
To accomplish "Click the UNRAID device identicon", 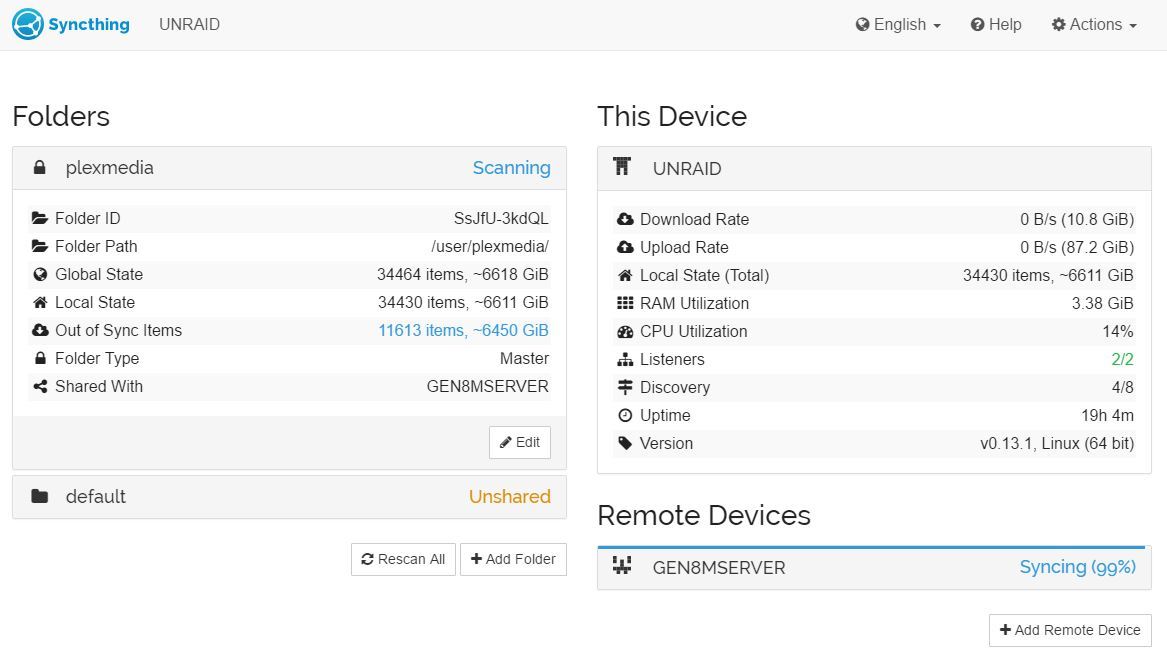I will pyautogui.click(x=622, y=167).
